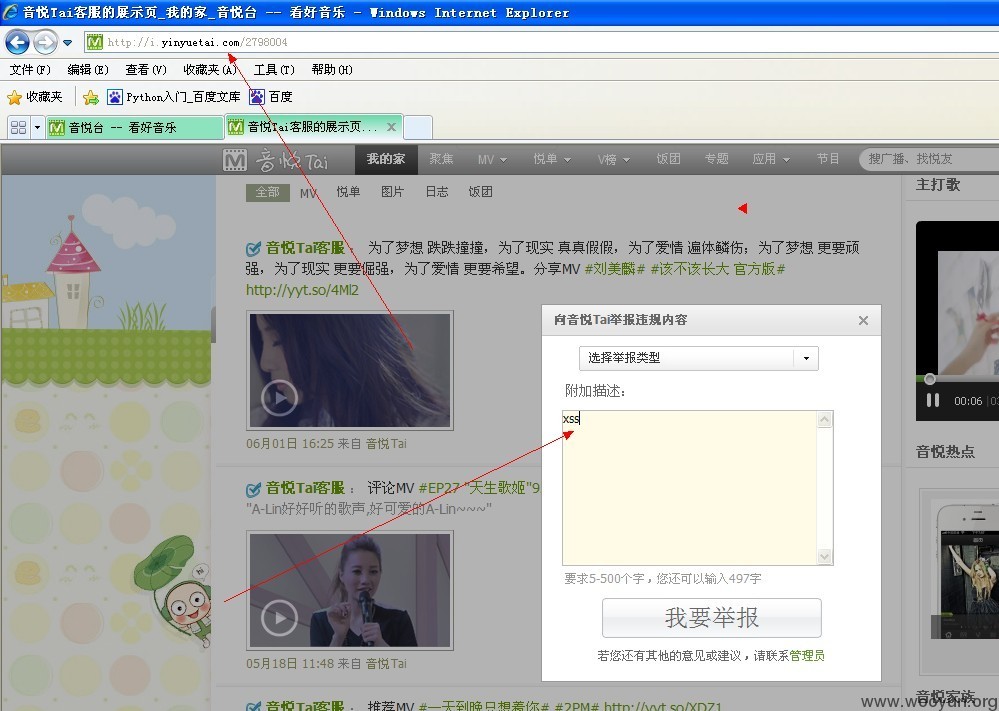Click the browser Back arrow button
999x711 pixels.
(x=17, y=43)
